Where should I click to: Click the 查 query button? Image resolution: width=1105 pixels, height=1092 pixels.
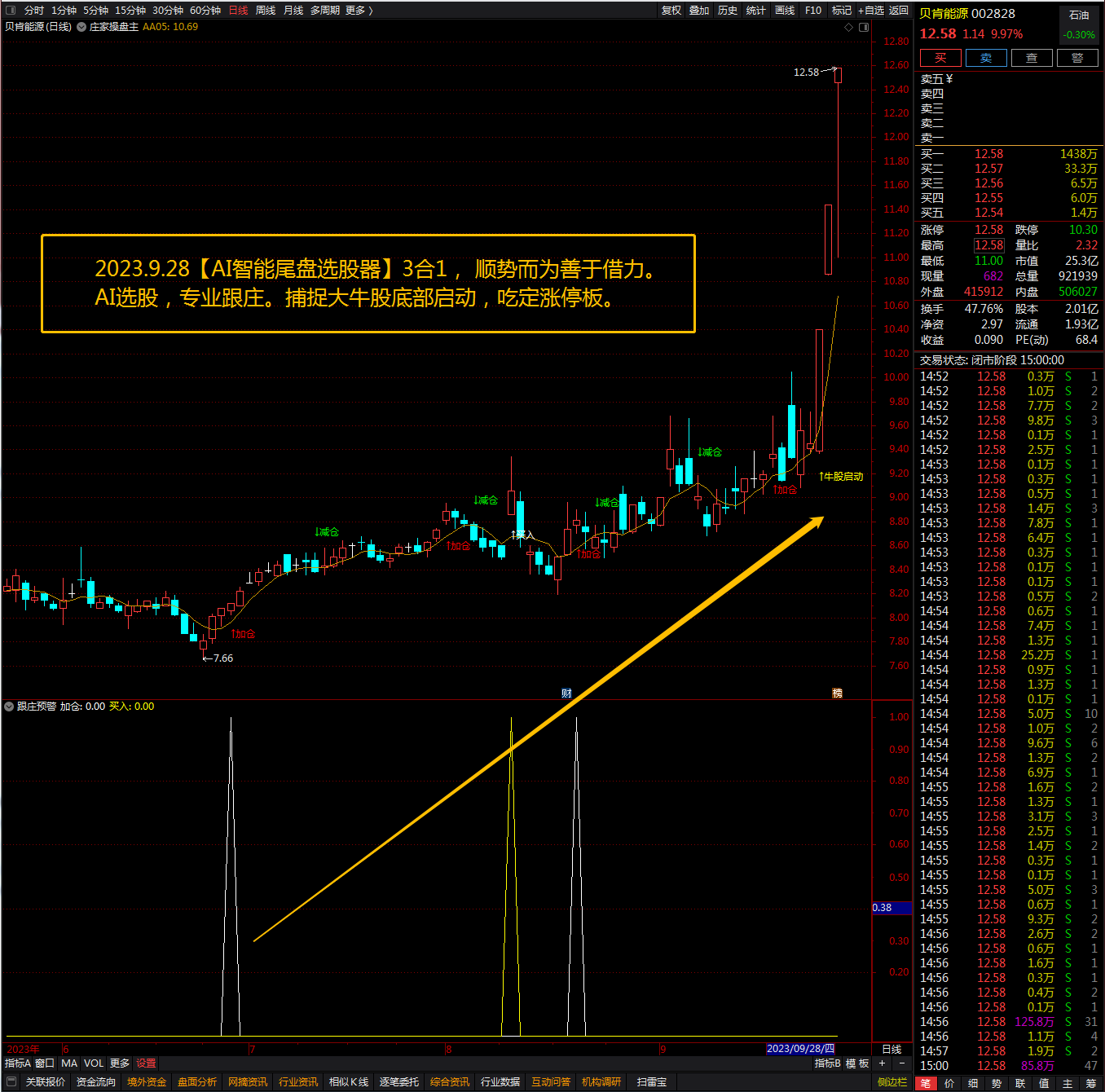(x=1032, y=58)
